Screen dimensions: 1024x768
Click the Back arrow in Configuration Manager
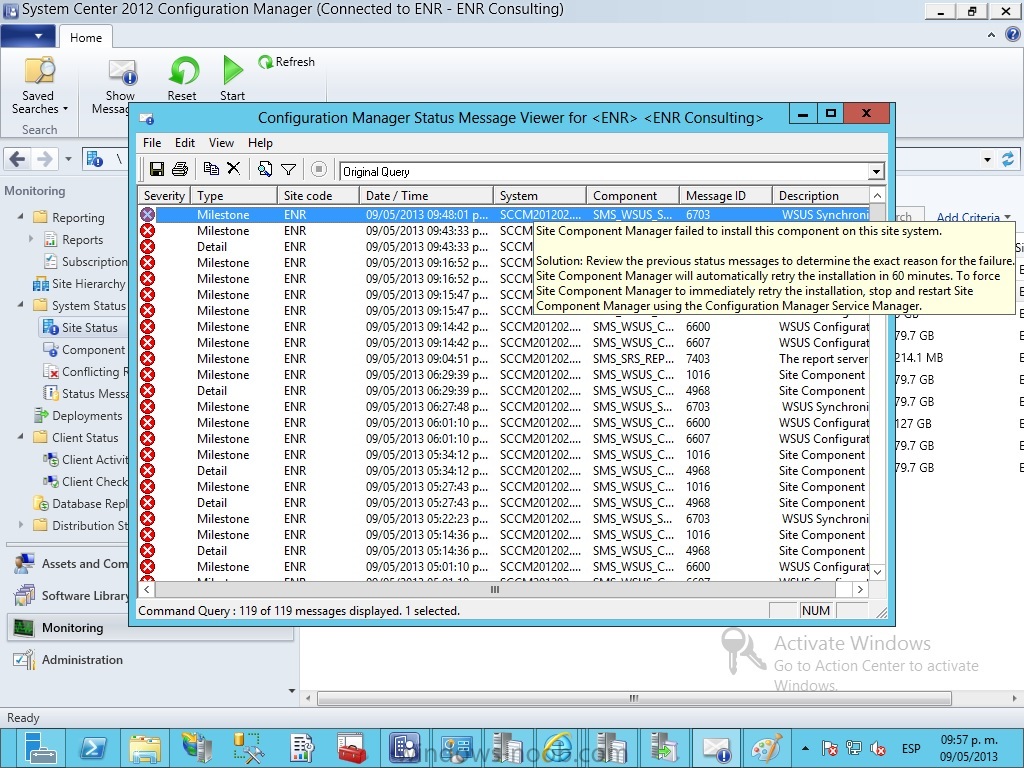point(18,159)
